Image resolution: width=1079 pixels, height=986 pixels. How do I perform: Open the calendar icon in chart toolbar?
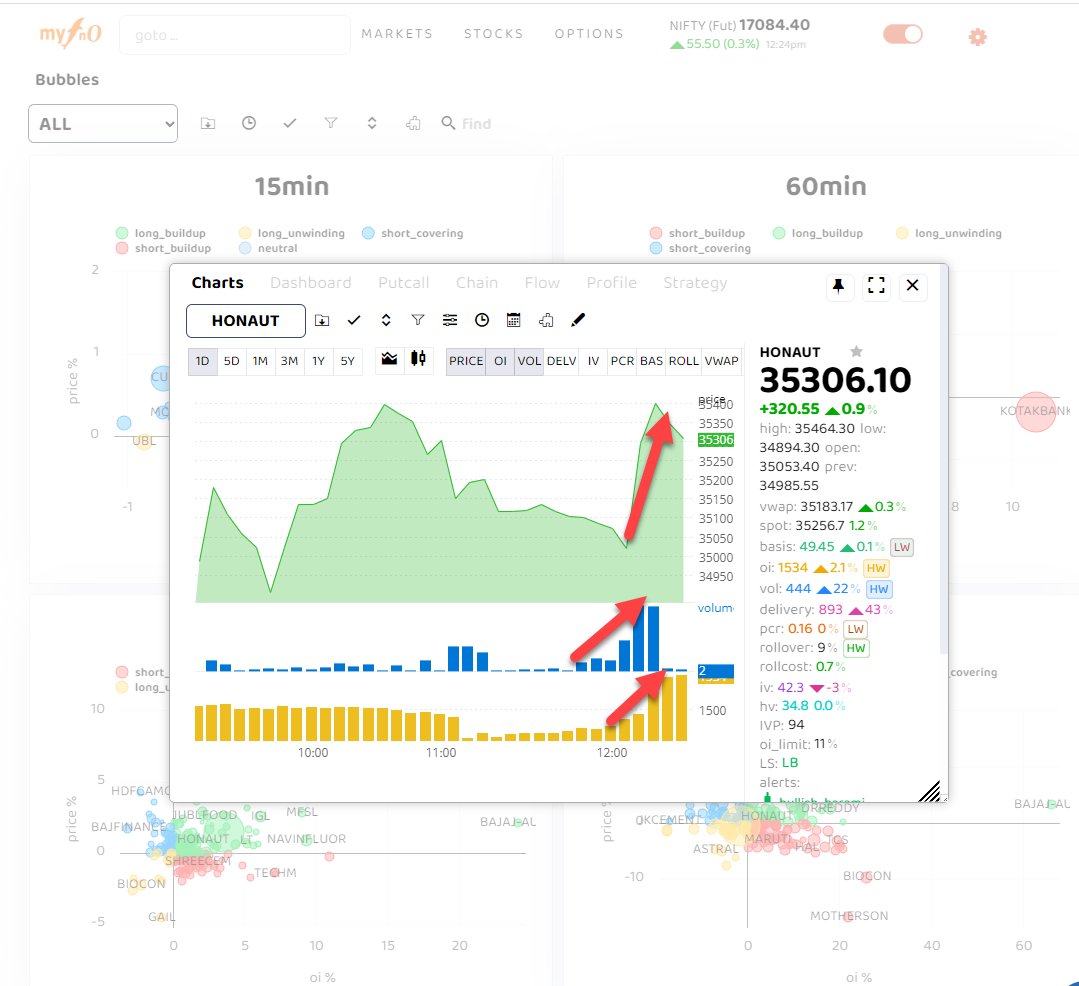tap(513, 320)
